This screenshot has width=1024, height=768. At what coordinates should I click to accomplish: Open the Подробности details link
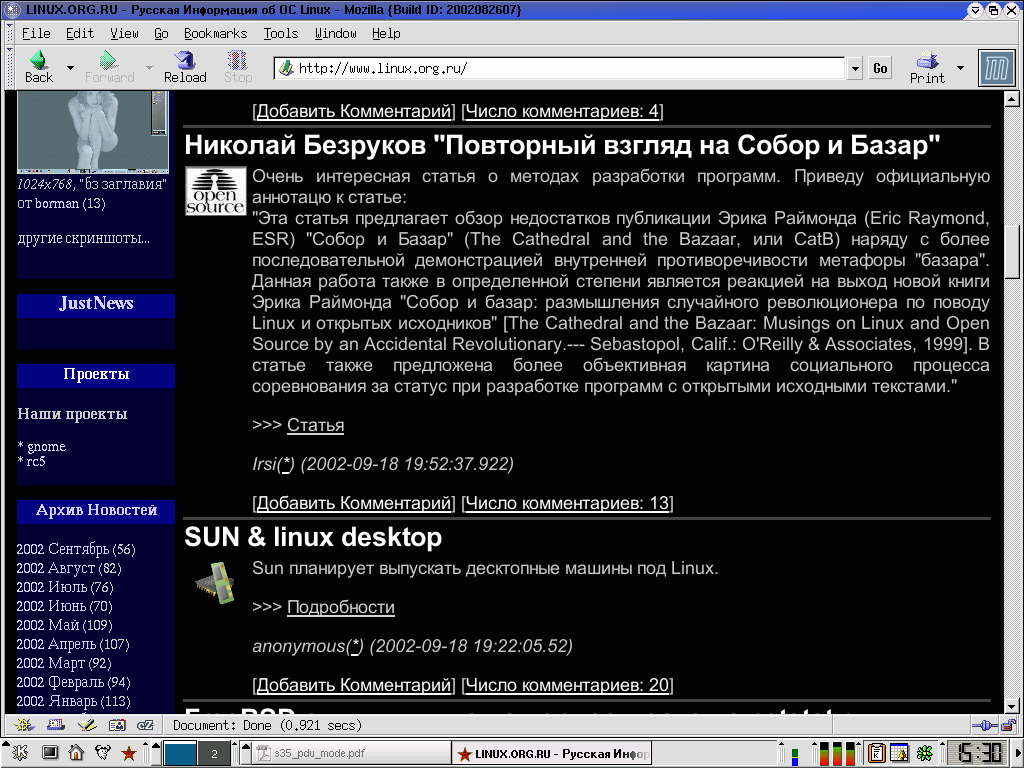[x=341, y=607]
